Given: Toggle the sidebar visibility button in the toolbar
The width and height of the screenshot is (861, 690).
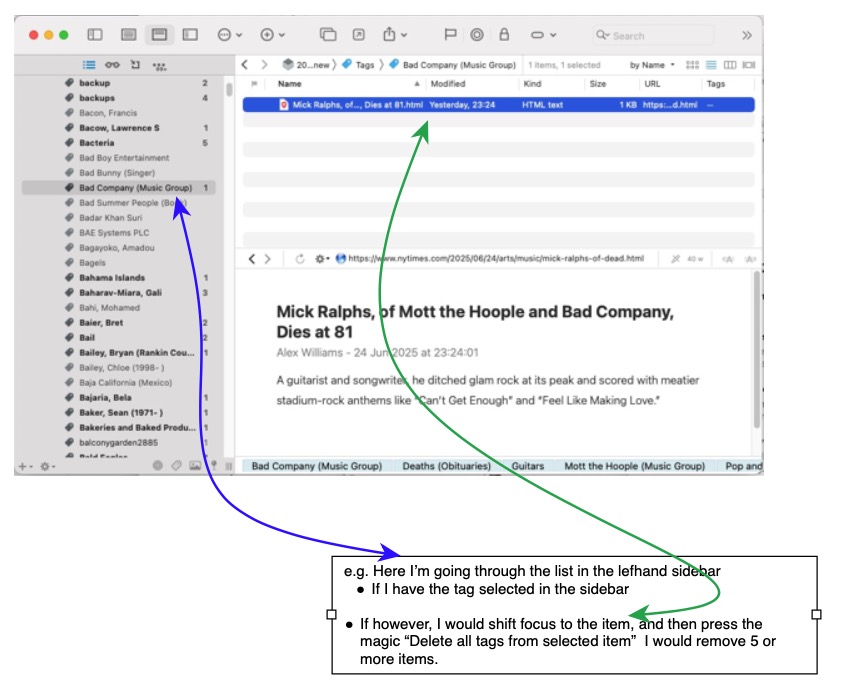Looking at the screenshot, I should coord(95,35).
